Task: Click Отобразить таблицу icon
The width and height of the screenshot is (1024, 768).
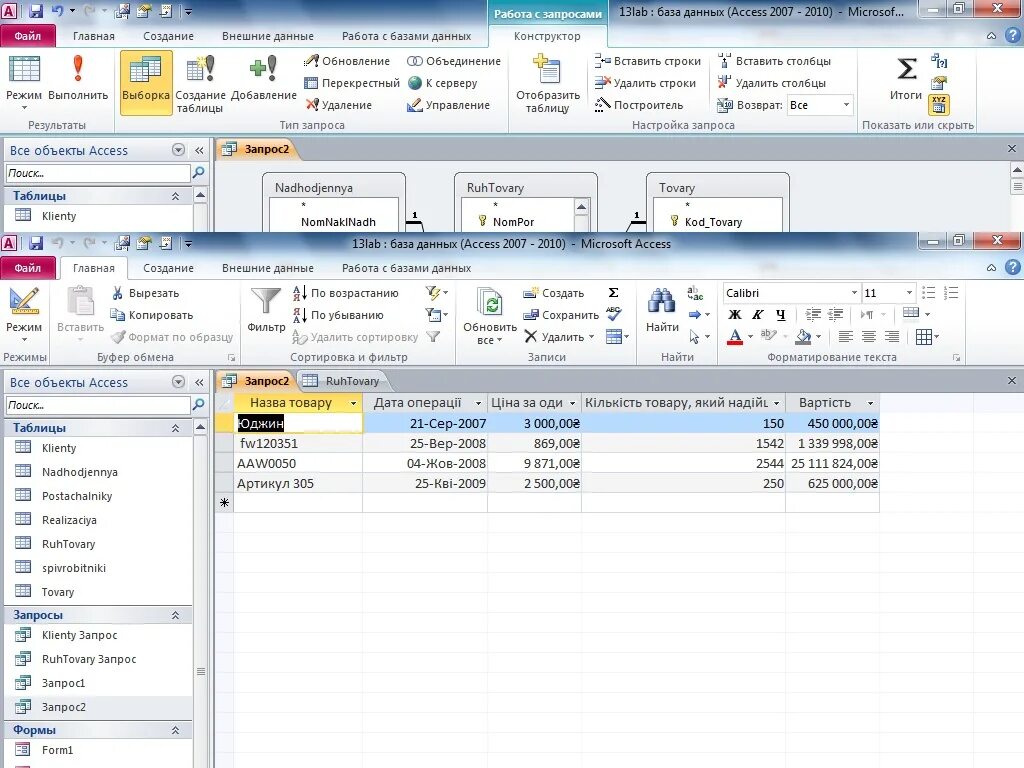Action: pyautogui.click(x=547, y=83)
